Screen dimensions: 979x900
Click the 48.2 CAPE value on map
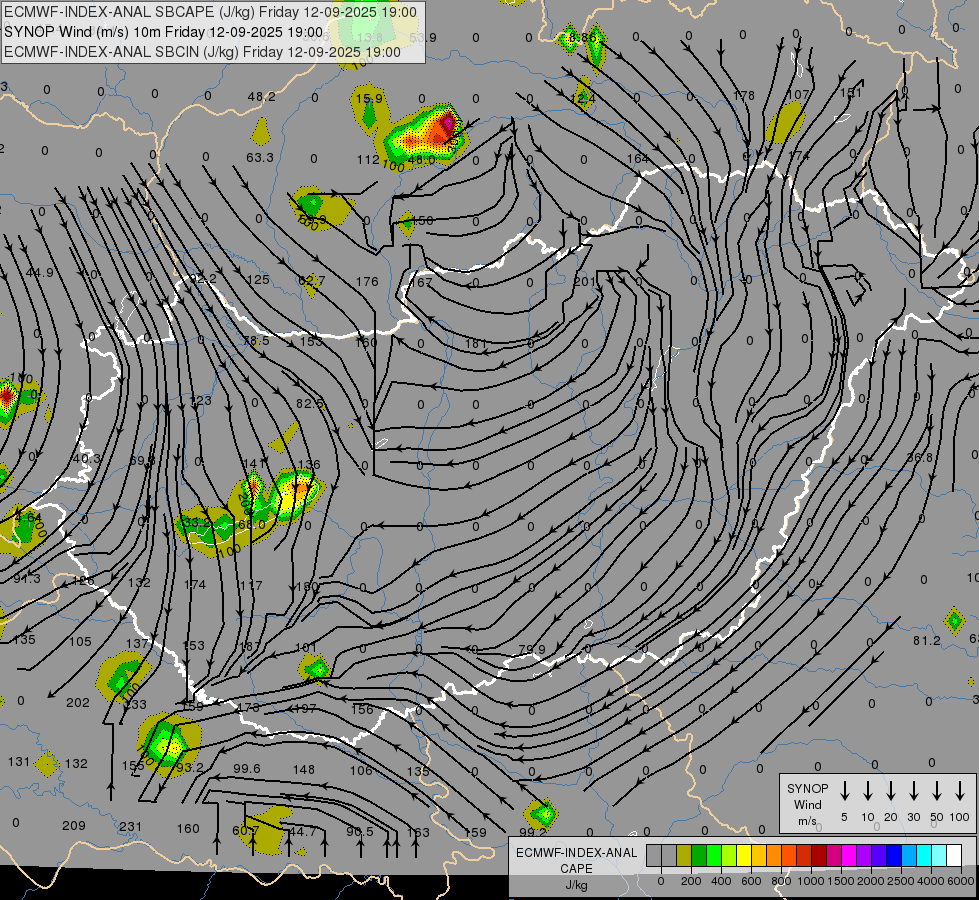(261, 97)
